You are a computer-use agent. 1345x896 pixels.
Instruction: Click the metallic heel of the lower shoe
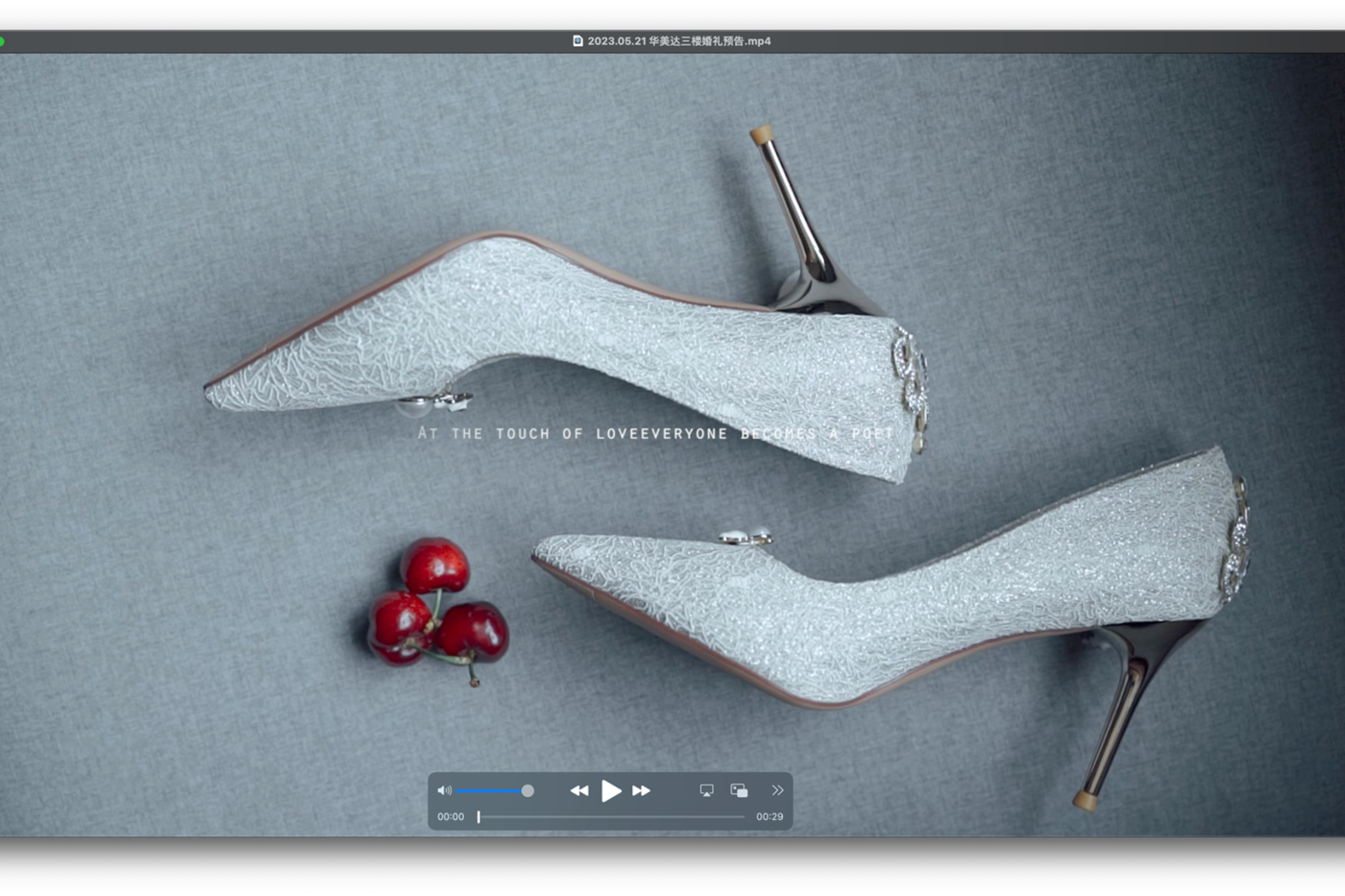pyautogui.click(x=1122, y=711)
